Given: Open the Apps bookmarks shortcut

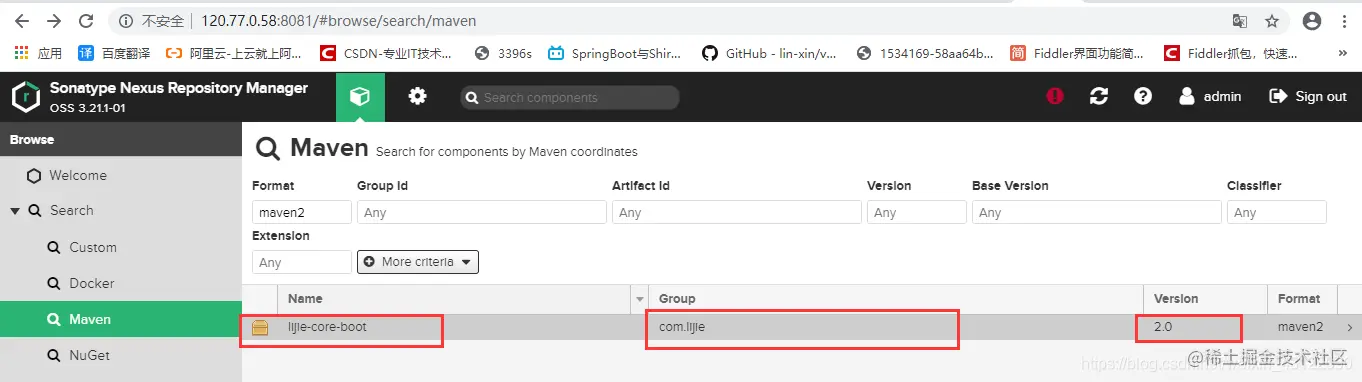Looking at the screenshot, I should pos(38,53).
